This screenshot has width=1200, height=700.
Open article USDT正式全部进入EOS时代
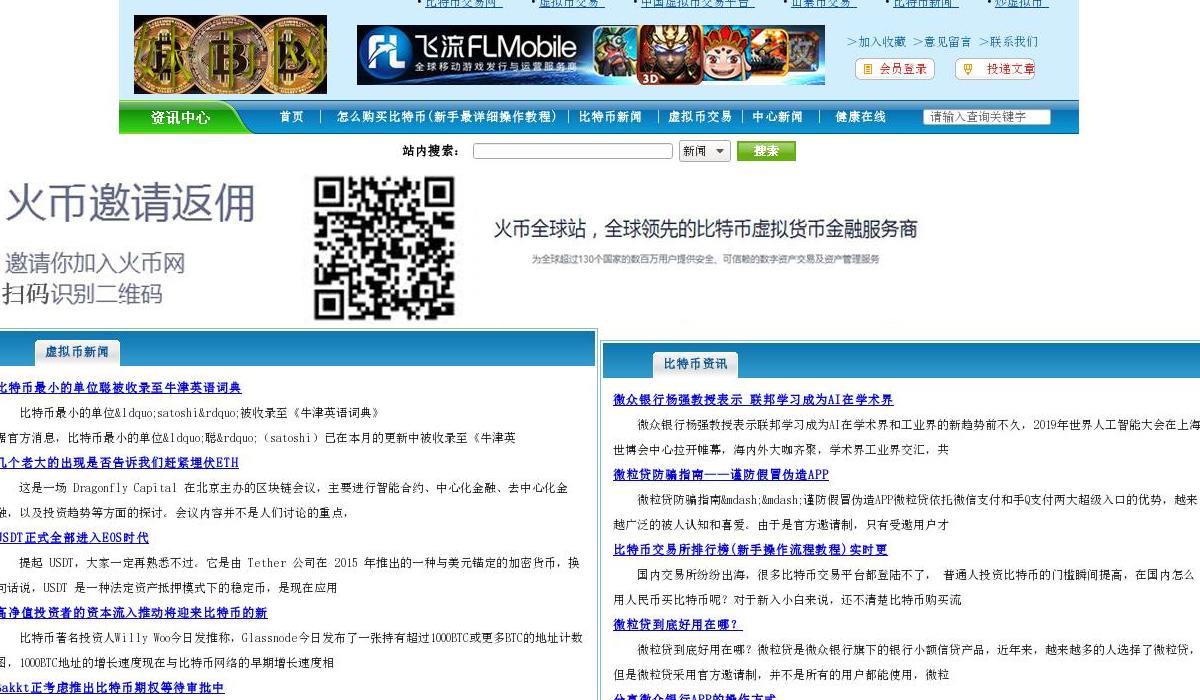pyautogui.click(x=74, y=538)
